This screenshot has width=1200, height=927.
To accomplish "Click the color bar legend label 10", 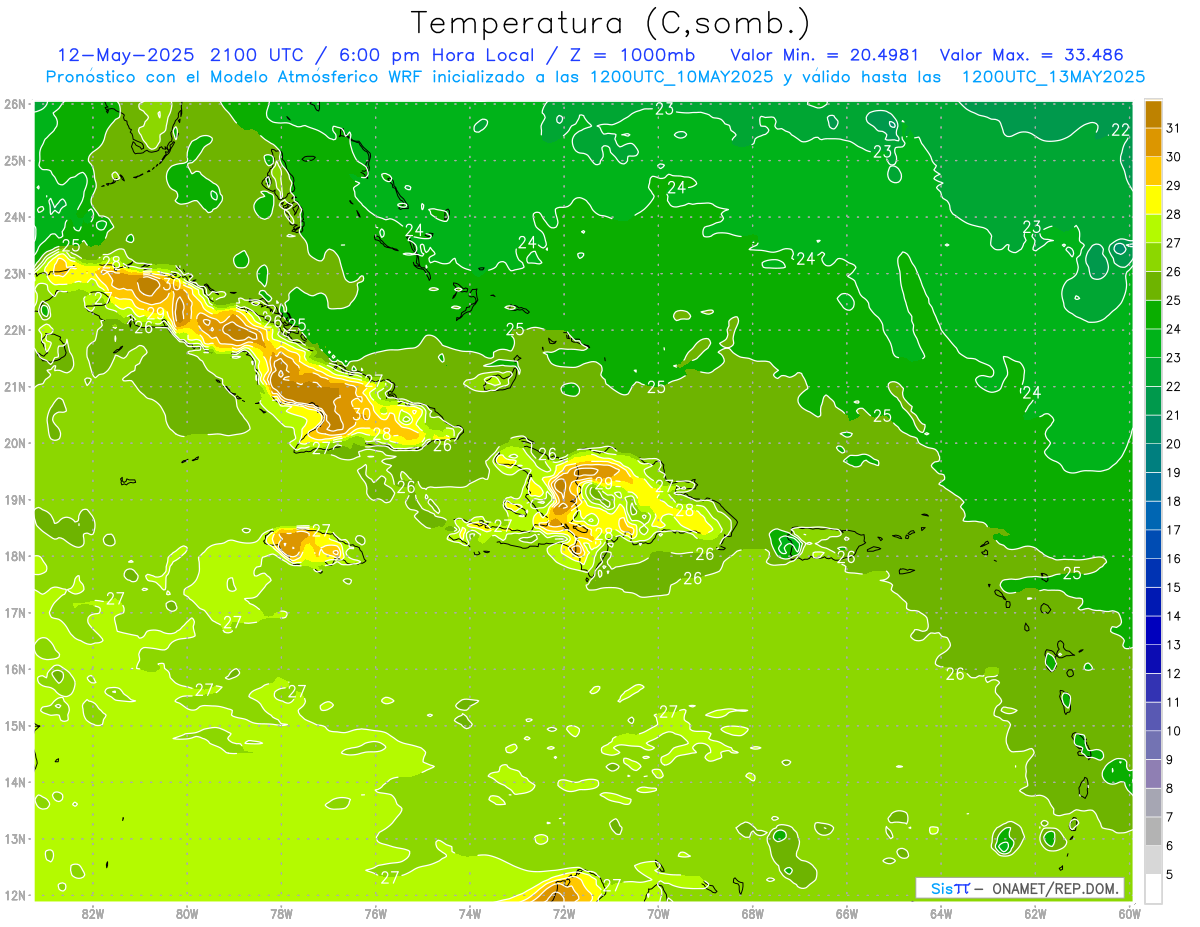I will (1174, 731).
